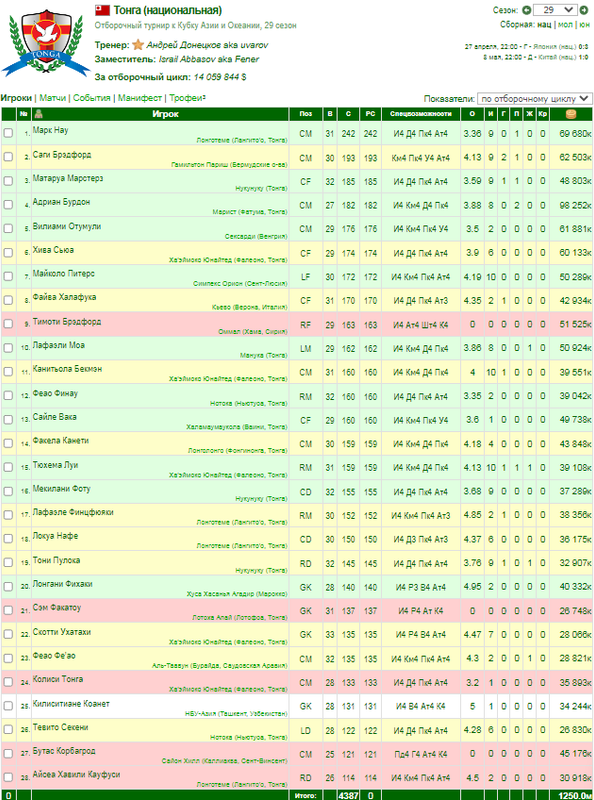Sort table by Кр column header
The height and width of the screenshot is (800, 594).
[x=542, y=114]
